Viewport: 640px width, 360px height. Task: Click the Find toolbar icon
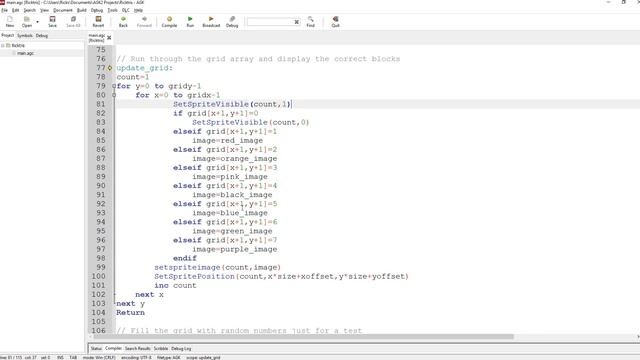pyautogui.click(x=311, y=21)
